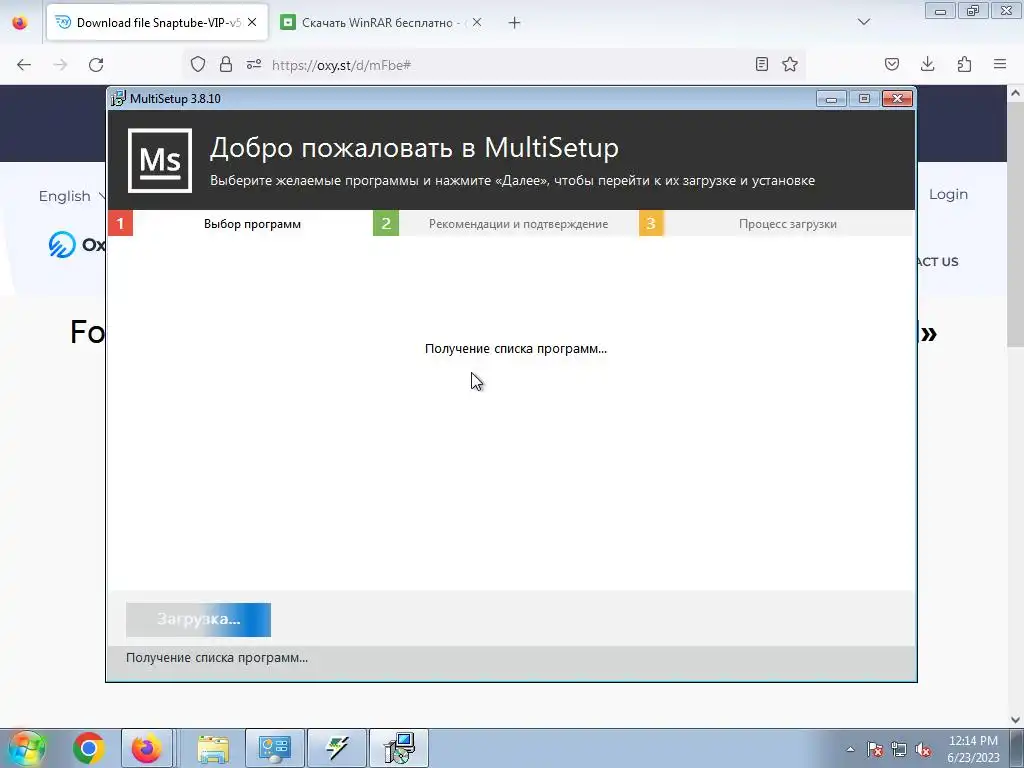
Task: Open the Windows Start menu
Action: tap(26, 748)
